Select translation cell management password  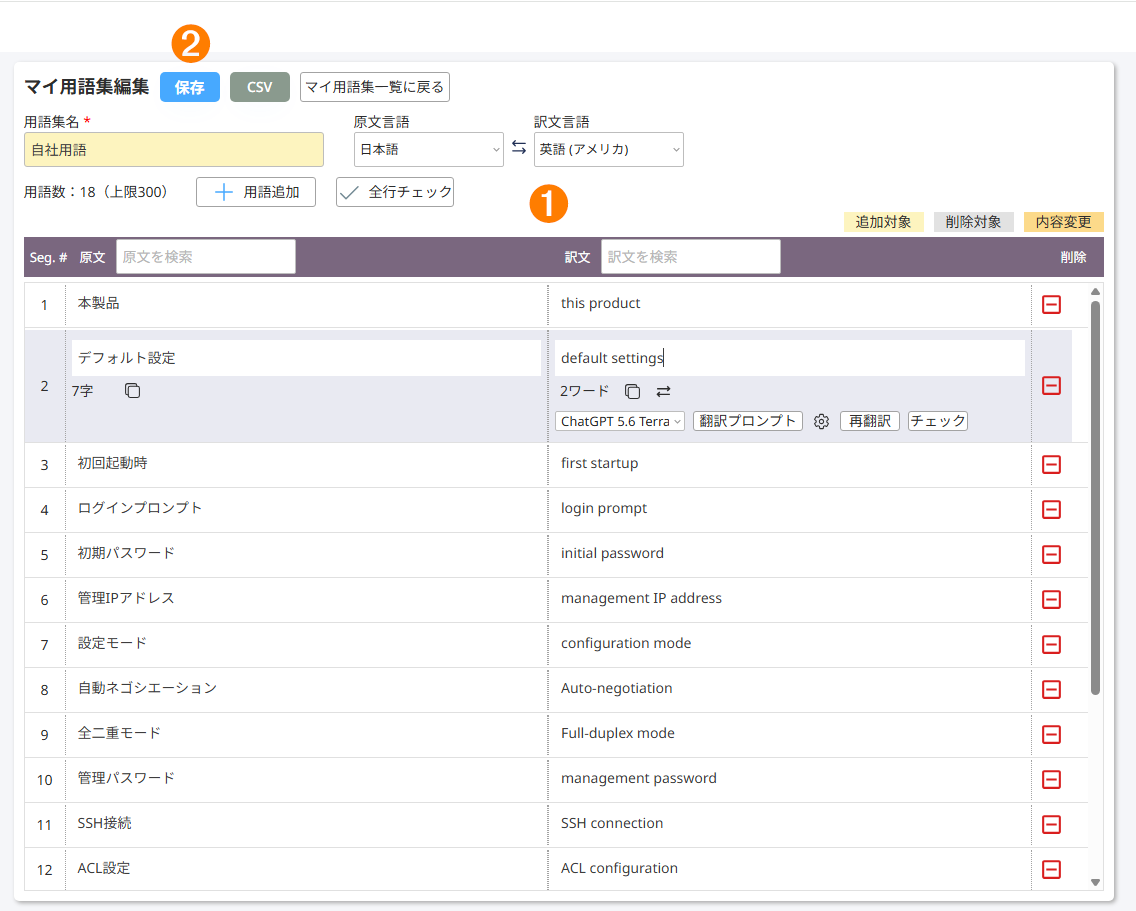(790, 779)
